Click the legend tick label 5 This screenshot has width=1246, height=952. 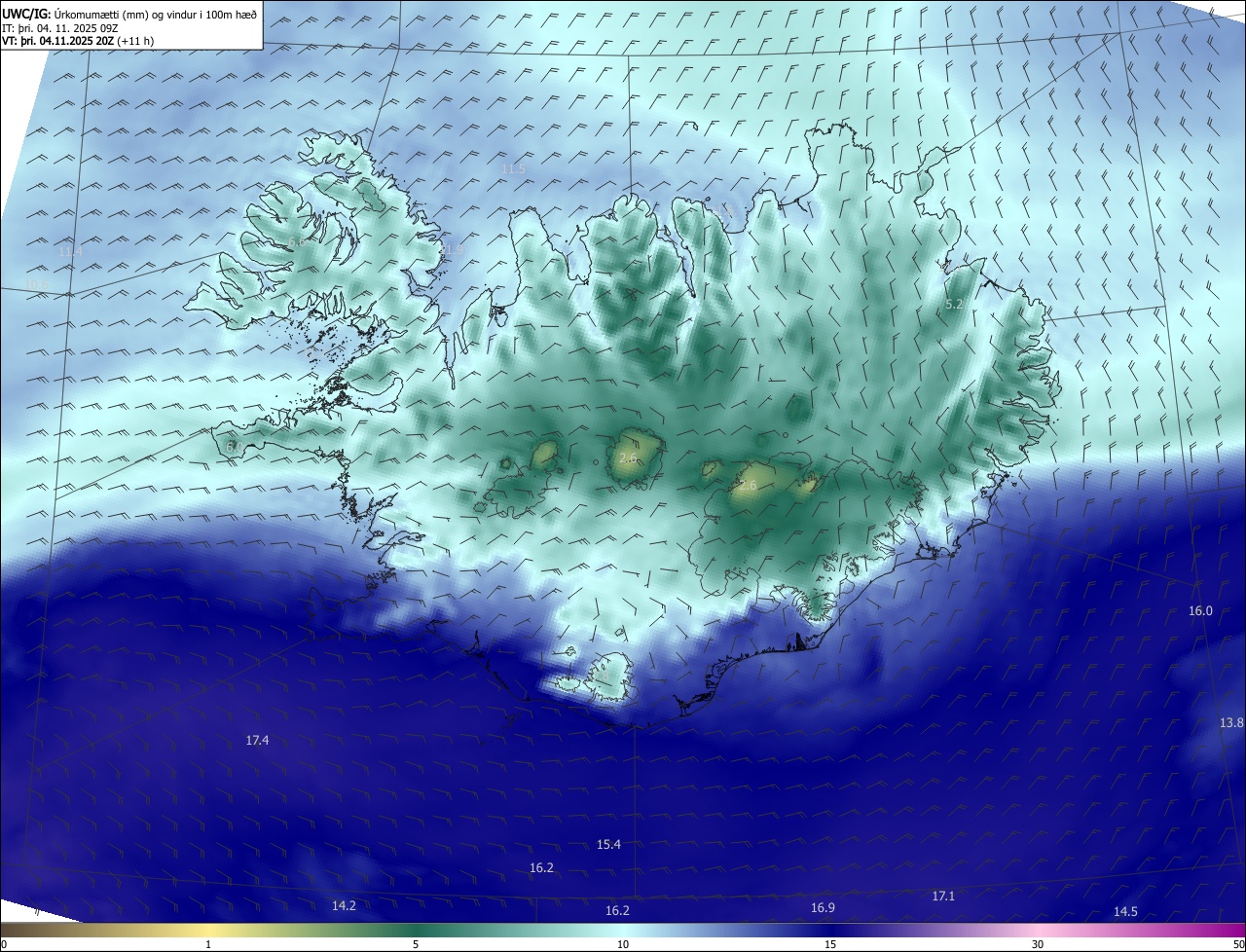point(416,944)
